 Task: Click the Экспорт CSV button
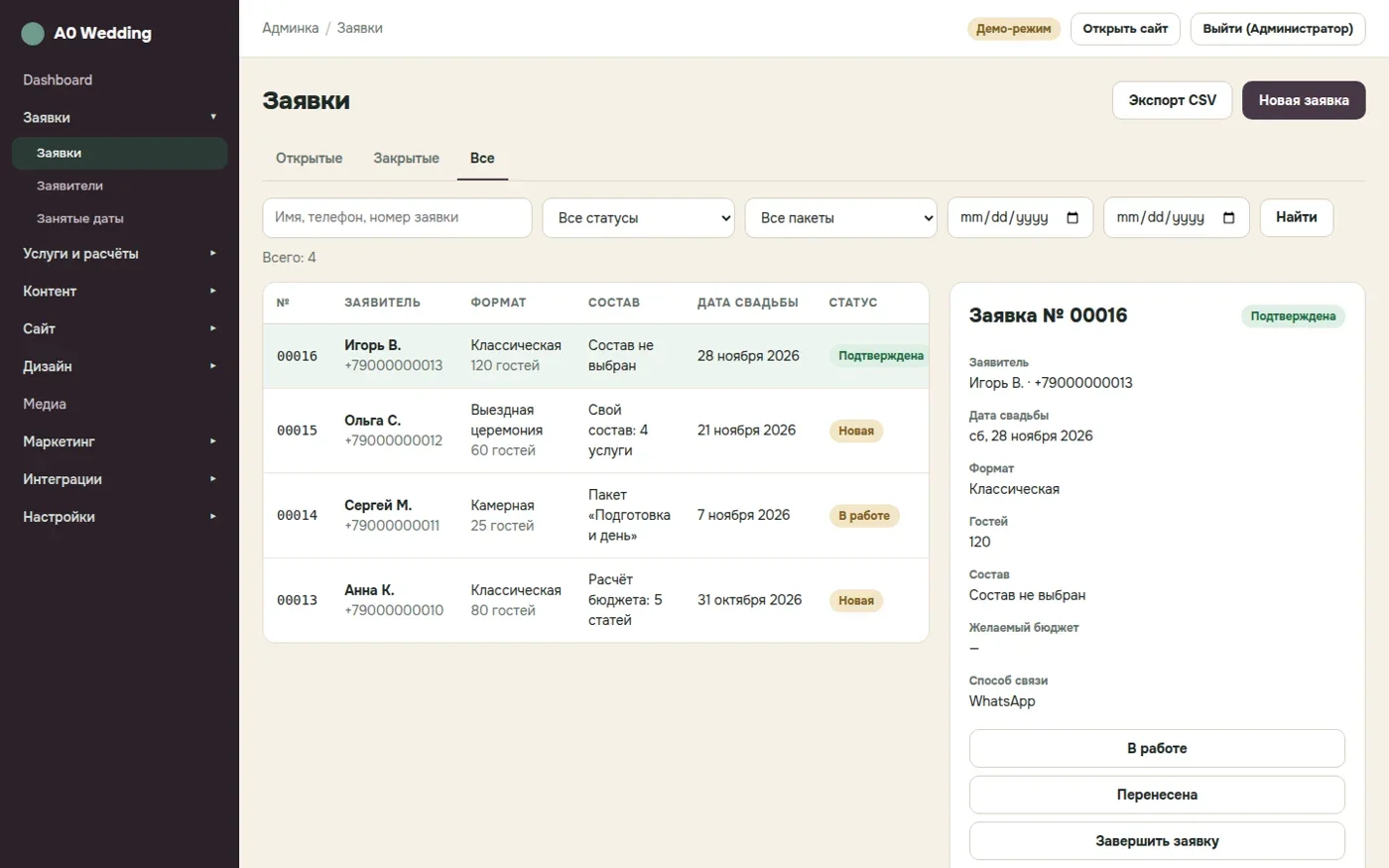coord(1172,100)
